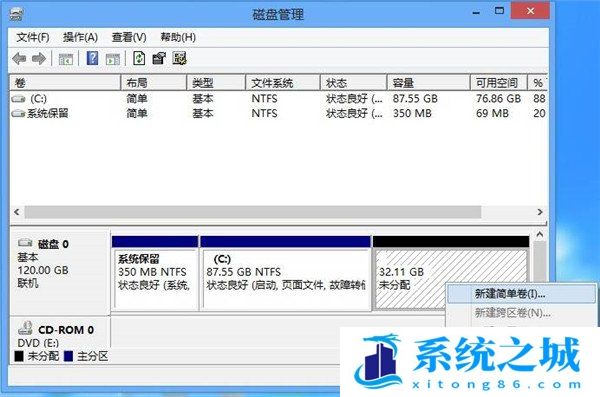600x397 pixels.
Task: Click the Refresh toolbar icon
Action: click(x=139, y=59)
